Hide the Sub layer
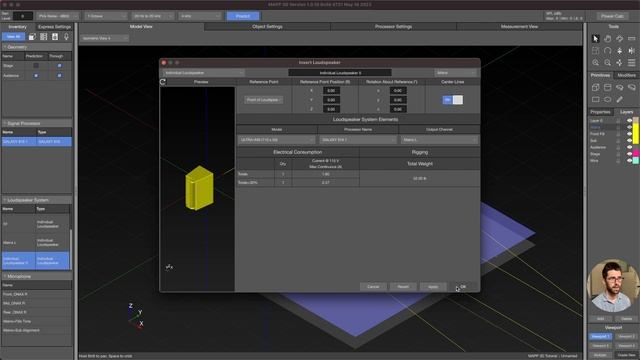 pos(629,140)
